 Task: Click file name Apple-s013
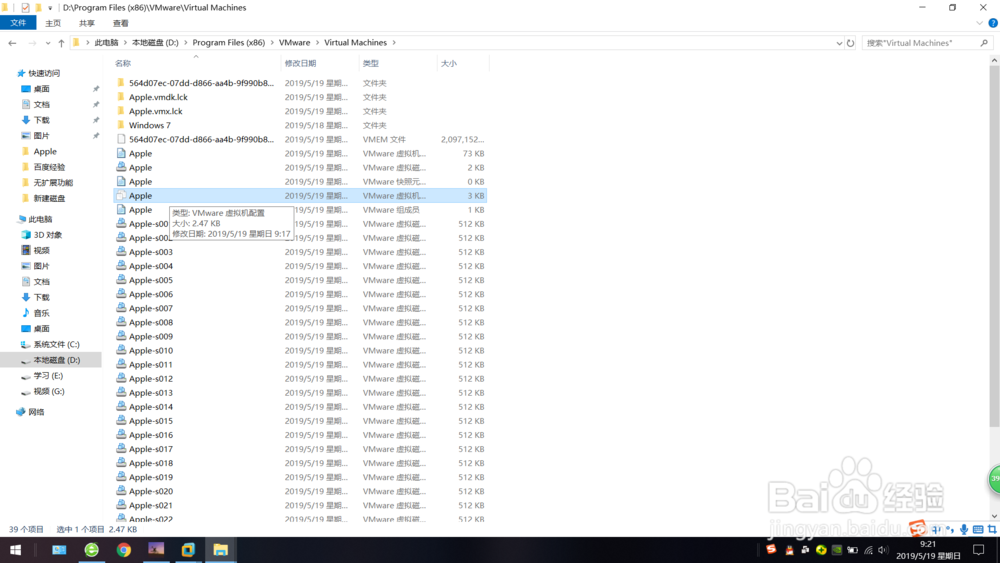(151, 393)
